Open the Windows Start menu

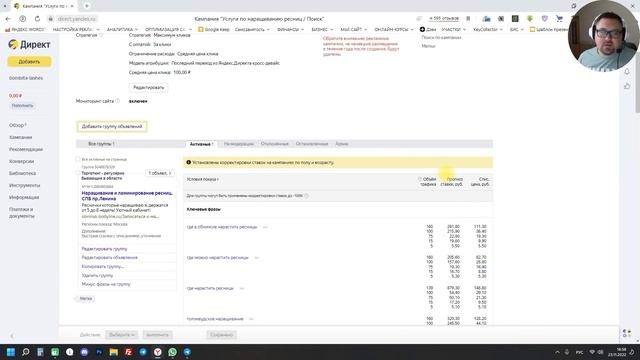[x=11, y=352]
